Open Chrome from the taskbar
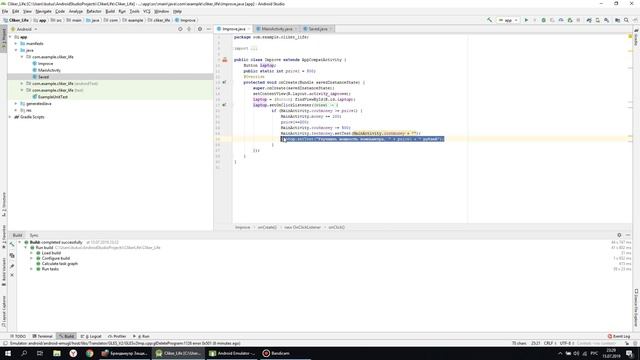 [89, 353]
